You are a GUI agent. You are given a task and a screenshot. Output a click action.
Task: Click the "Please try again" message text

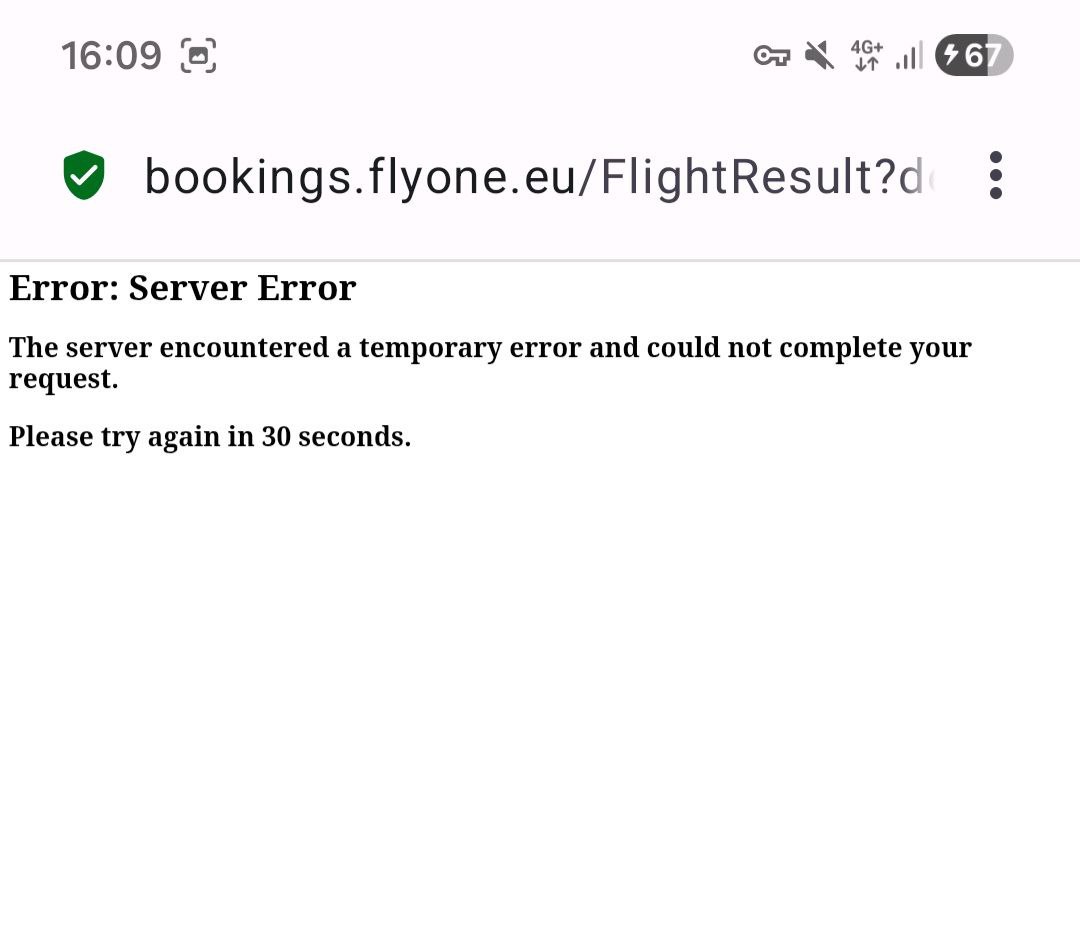pos(131,437)
